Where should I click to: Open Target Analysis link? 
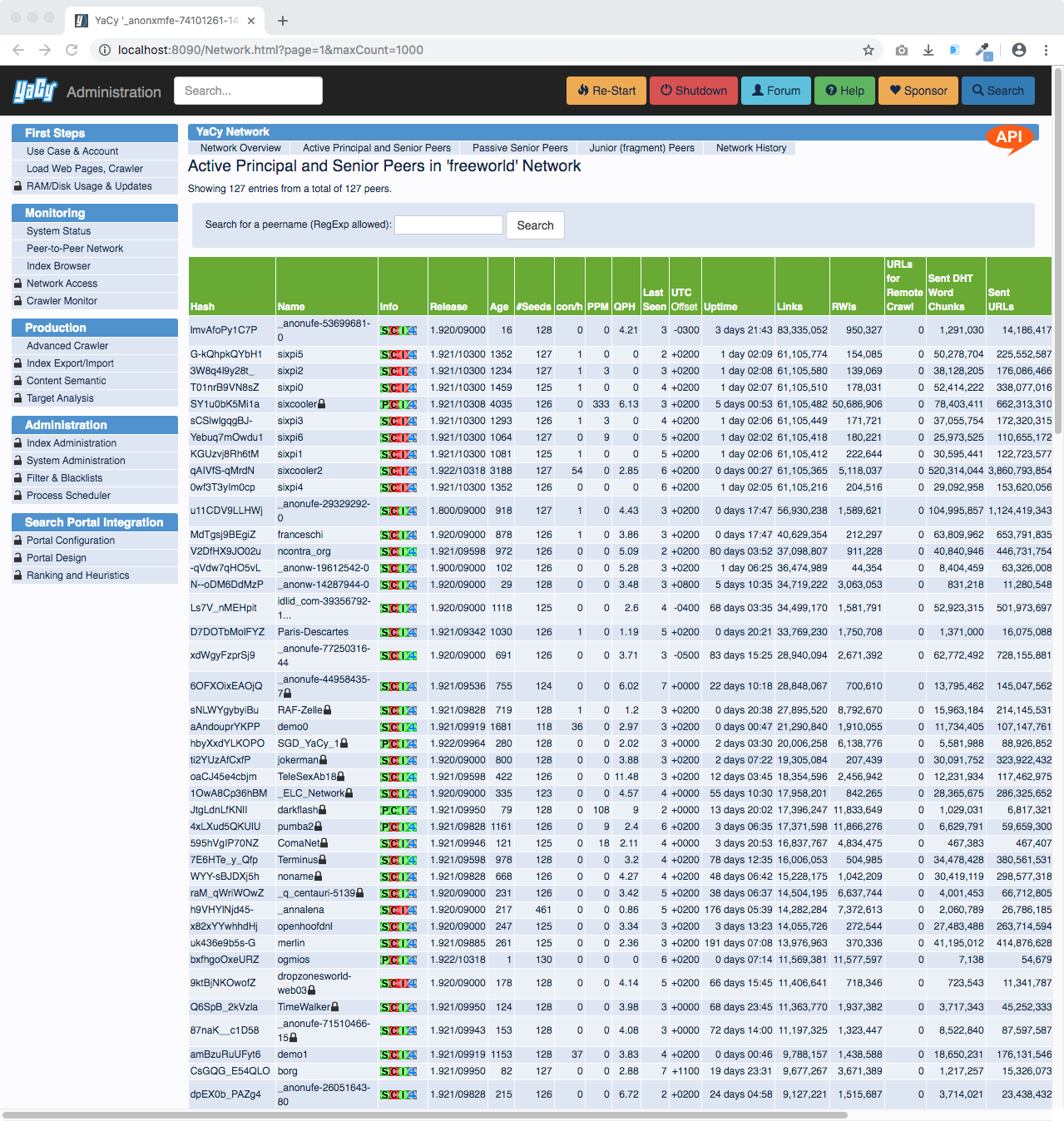(x=60, y=398)
